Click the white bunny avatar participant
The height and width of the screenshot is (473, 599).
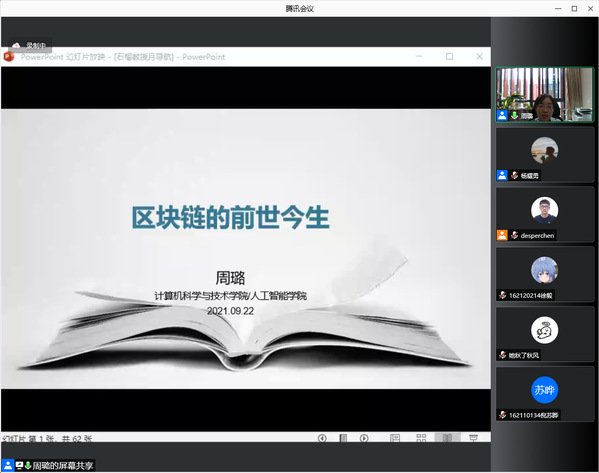tap(544, 330)
